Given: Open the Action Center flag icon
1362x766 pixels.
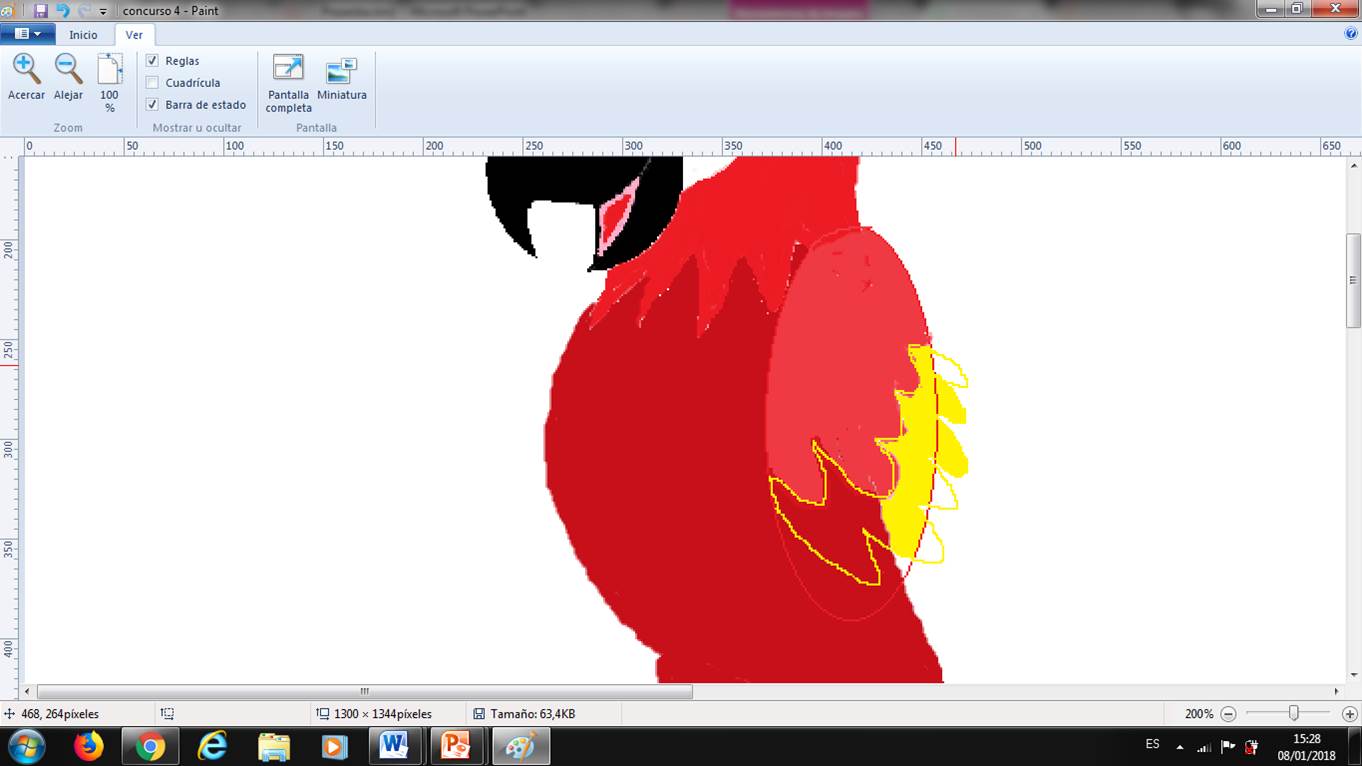Looking at the screenshot, I should click(1228, 746).
